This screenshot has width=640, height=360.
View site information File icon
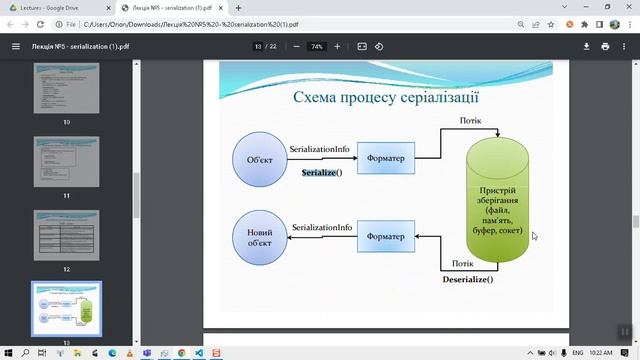[66, 24]
